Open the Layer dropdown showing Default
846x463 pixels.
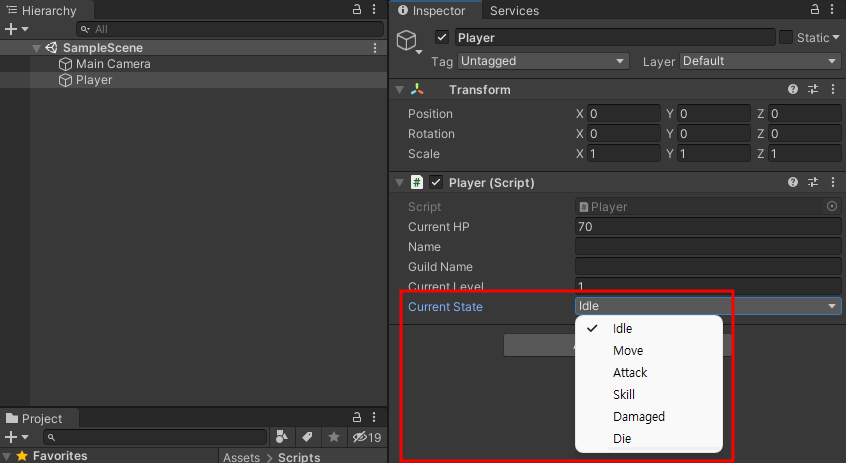click(x=760, y=61)
